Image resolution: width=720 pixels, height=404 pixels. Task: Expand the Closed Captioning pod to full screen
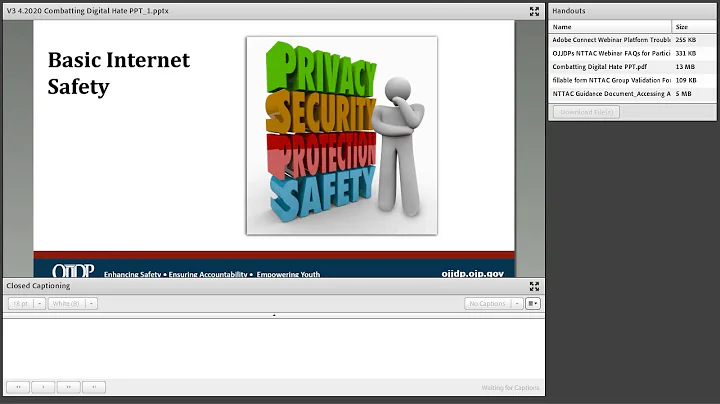pos(534,286)
